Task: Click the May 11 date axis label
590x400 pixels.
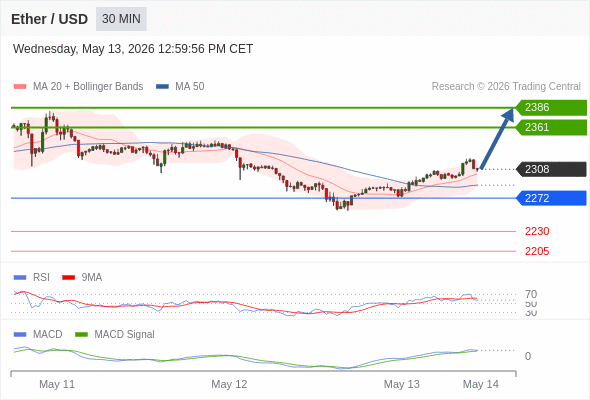Action: [x=57, y=384]
